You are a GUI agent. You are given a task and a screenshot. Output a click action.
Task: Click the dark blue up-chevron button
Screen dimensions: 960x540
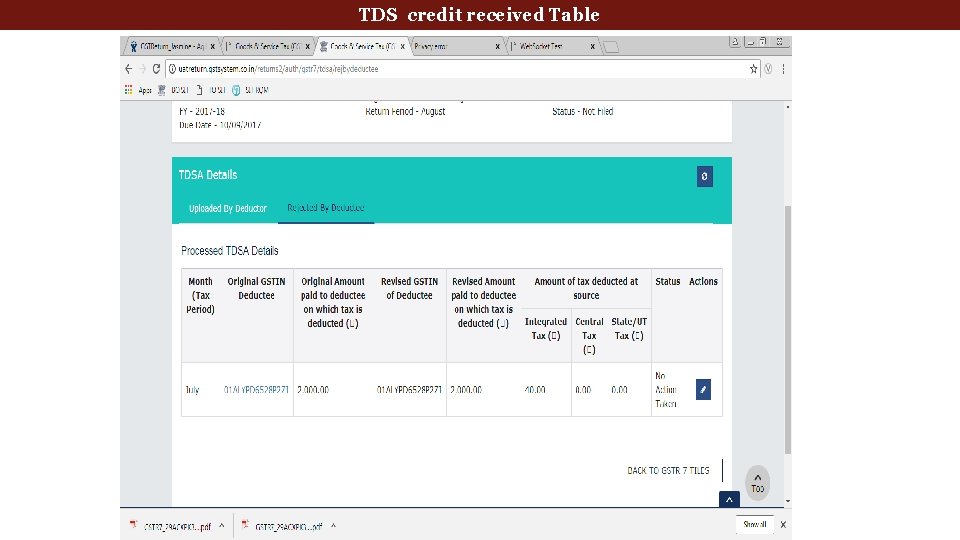tap(729, 500)
